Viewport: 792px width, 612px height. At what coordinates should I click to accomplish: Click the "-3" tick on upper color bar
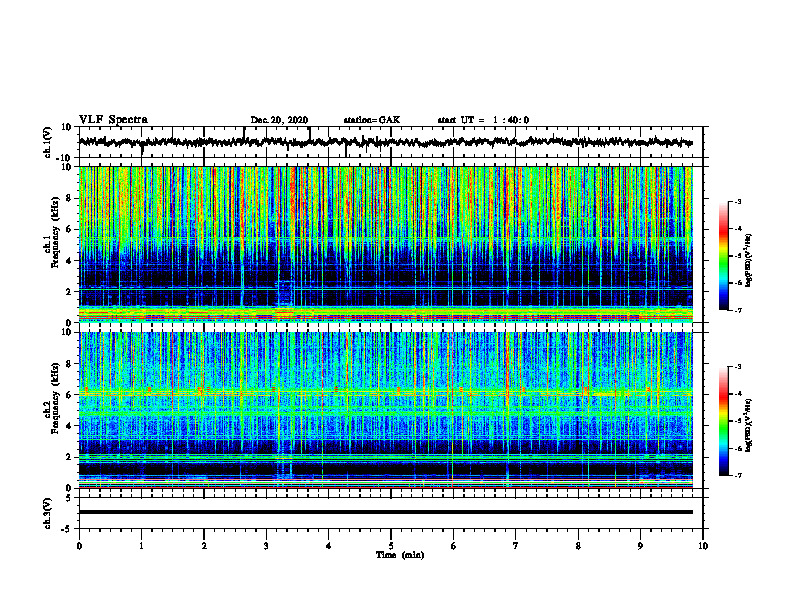(737, 202)
